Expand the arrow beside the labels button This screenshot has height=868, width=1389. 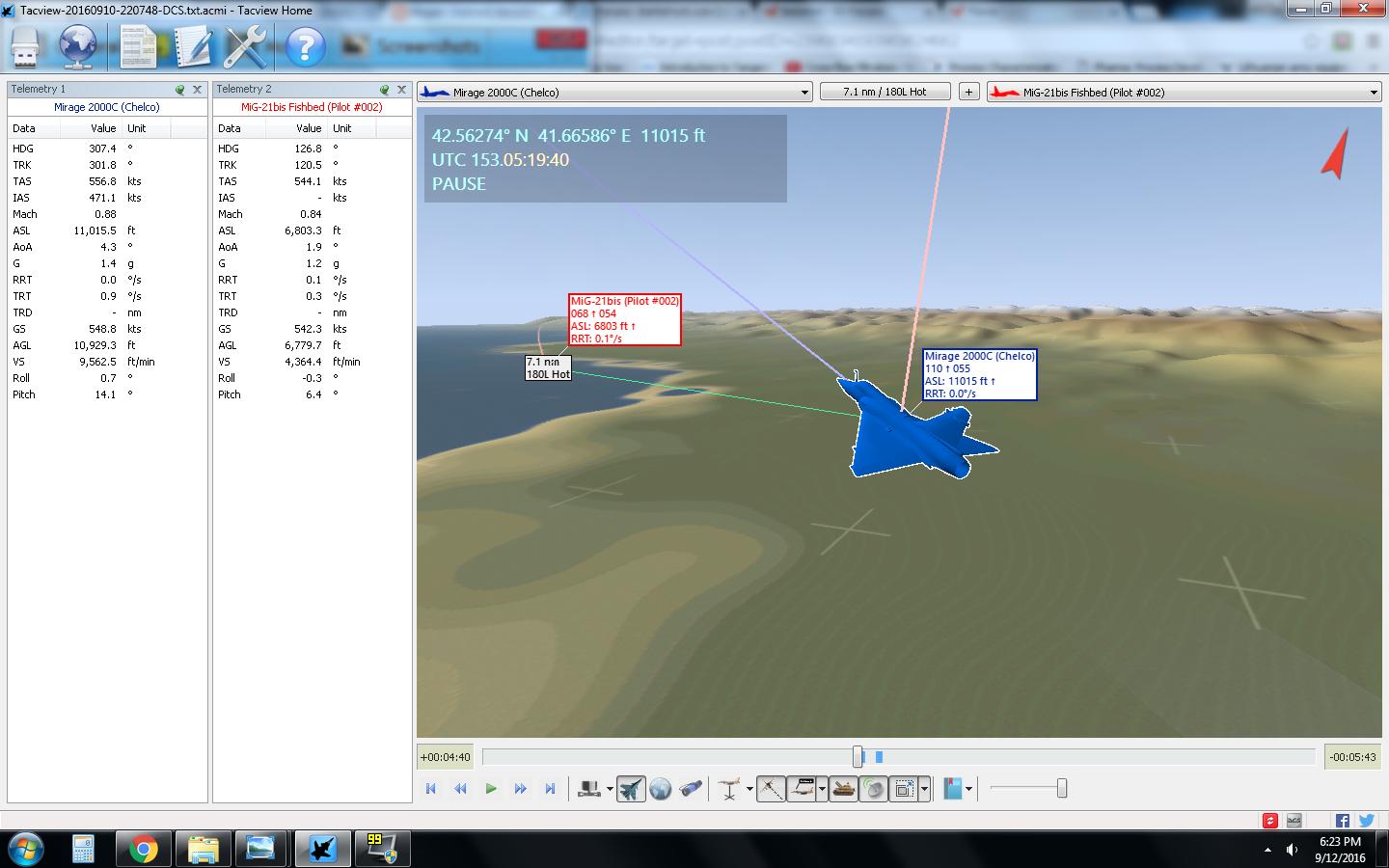822,790
